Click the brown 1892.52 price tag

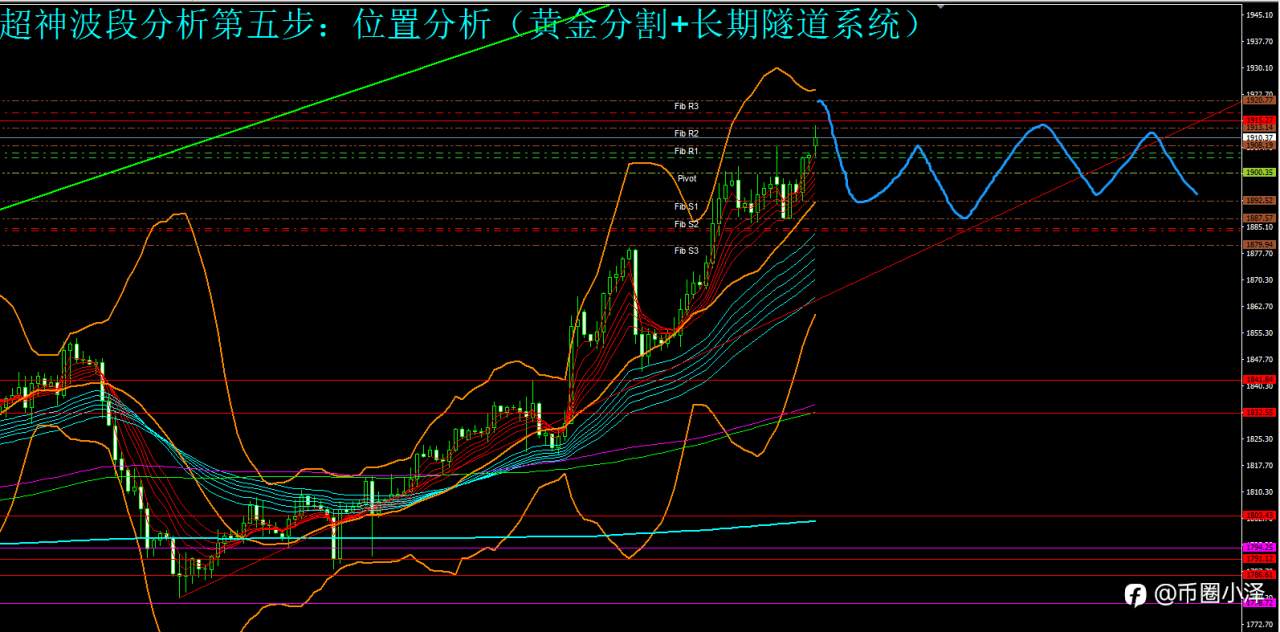pos(1259,200)
